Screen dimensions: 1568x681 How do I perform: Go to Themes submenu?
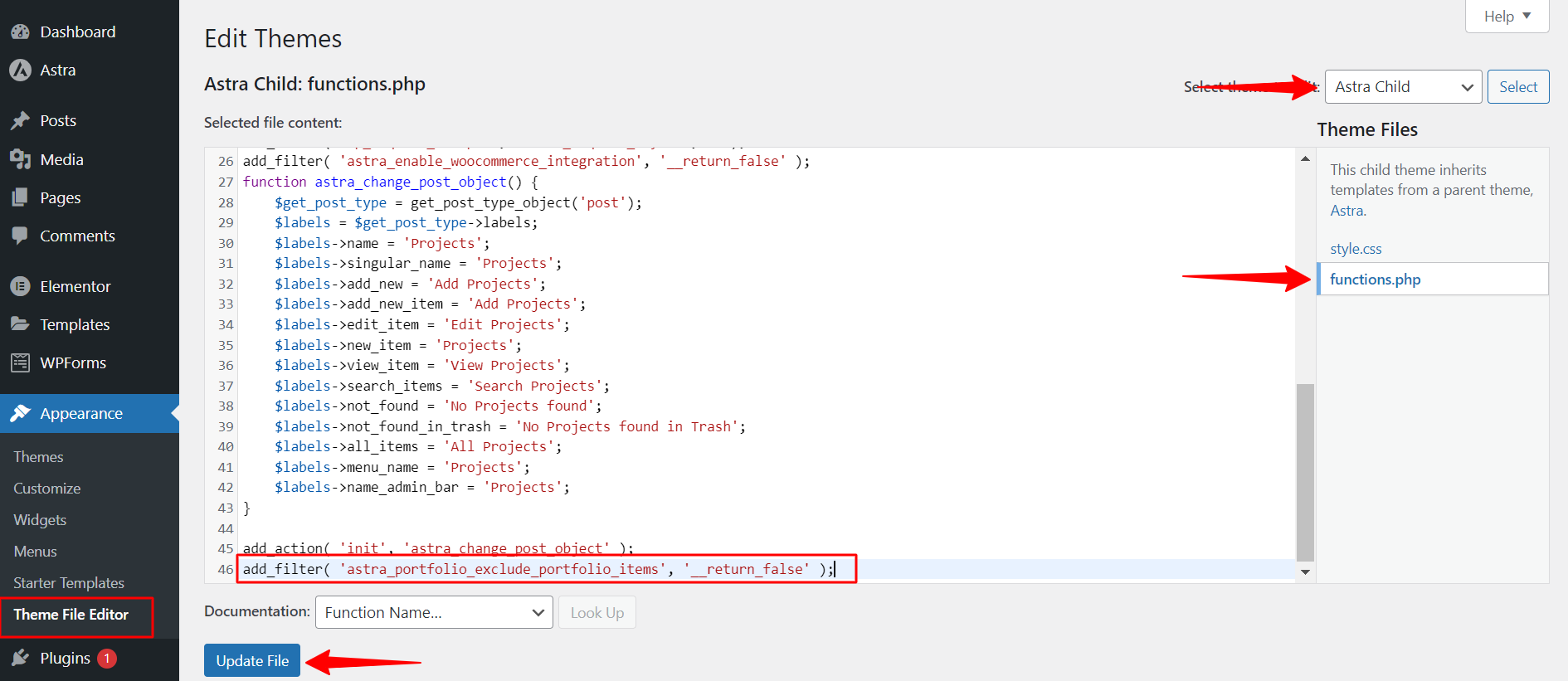(38, 457)
